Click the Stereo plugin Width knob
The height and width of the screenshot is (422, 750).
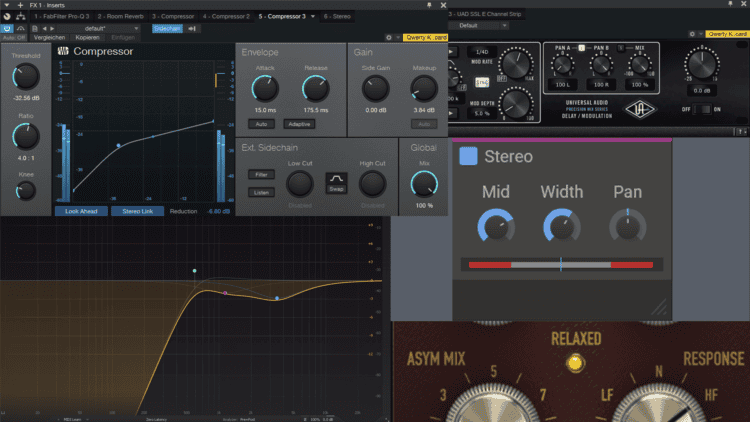(x=562, y=227)
